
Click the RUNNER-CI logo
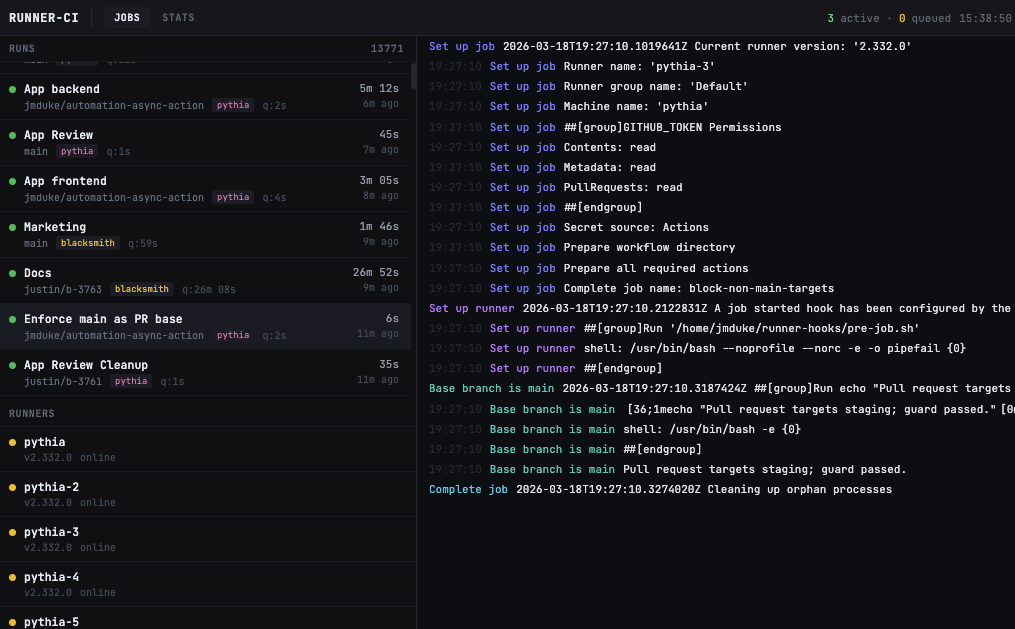coord(44,17)
